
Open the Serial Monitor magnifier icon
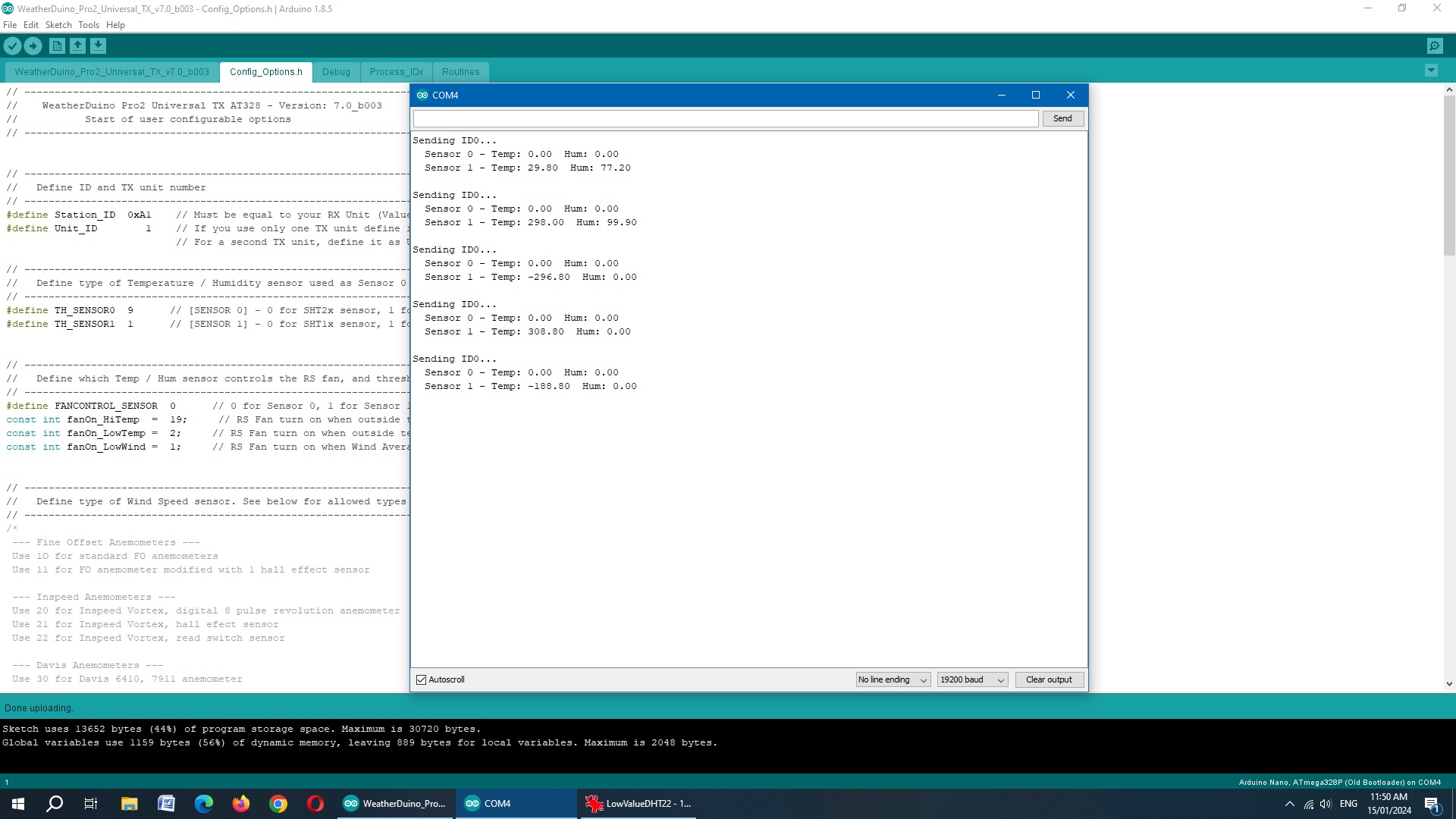click(x=1435, y=46)
